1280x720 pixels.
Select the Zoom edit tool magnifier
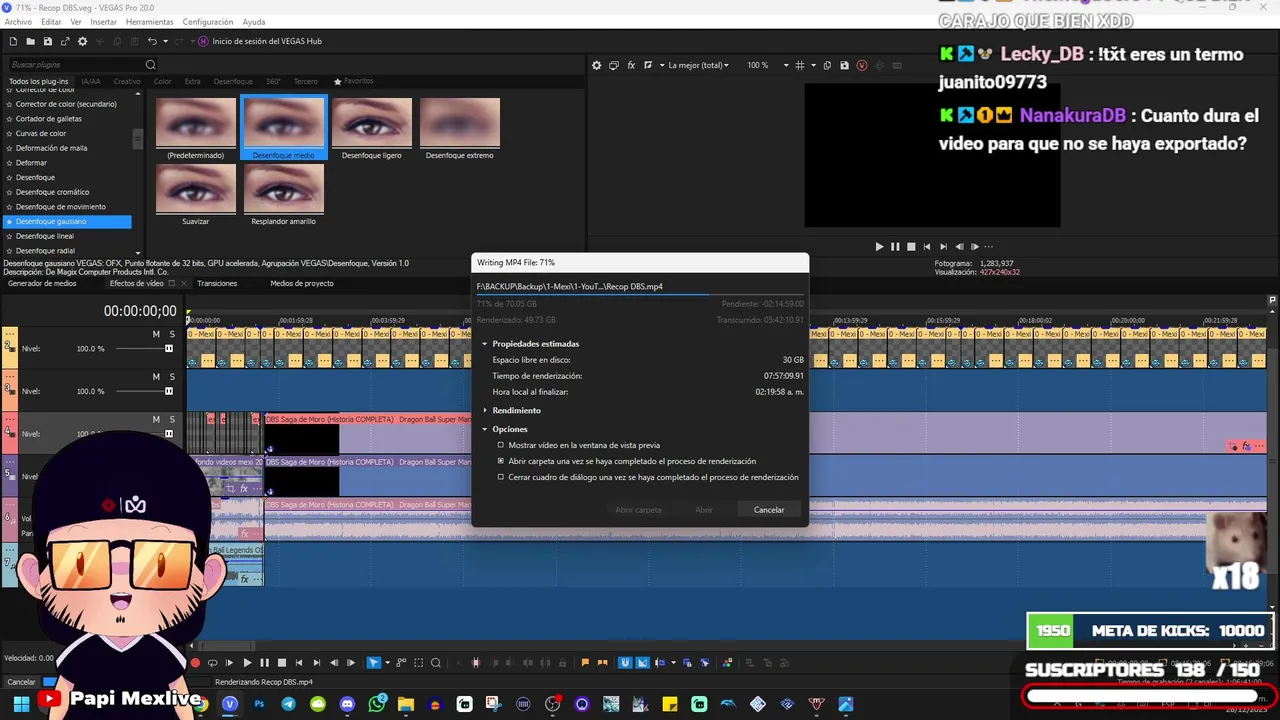point(436,662)
